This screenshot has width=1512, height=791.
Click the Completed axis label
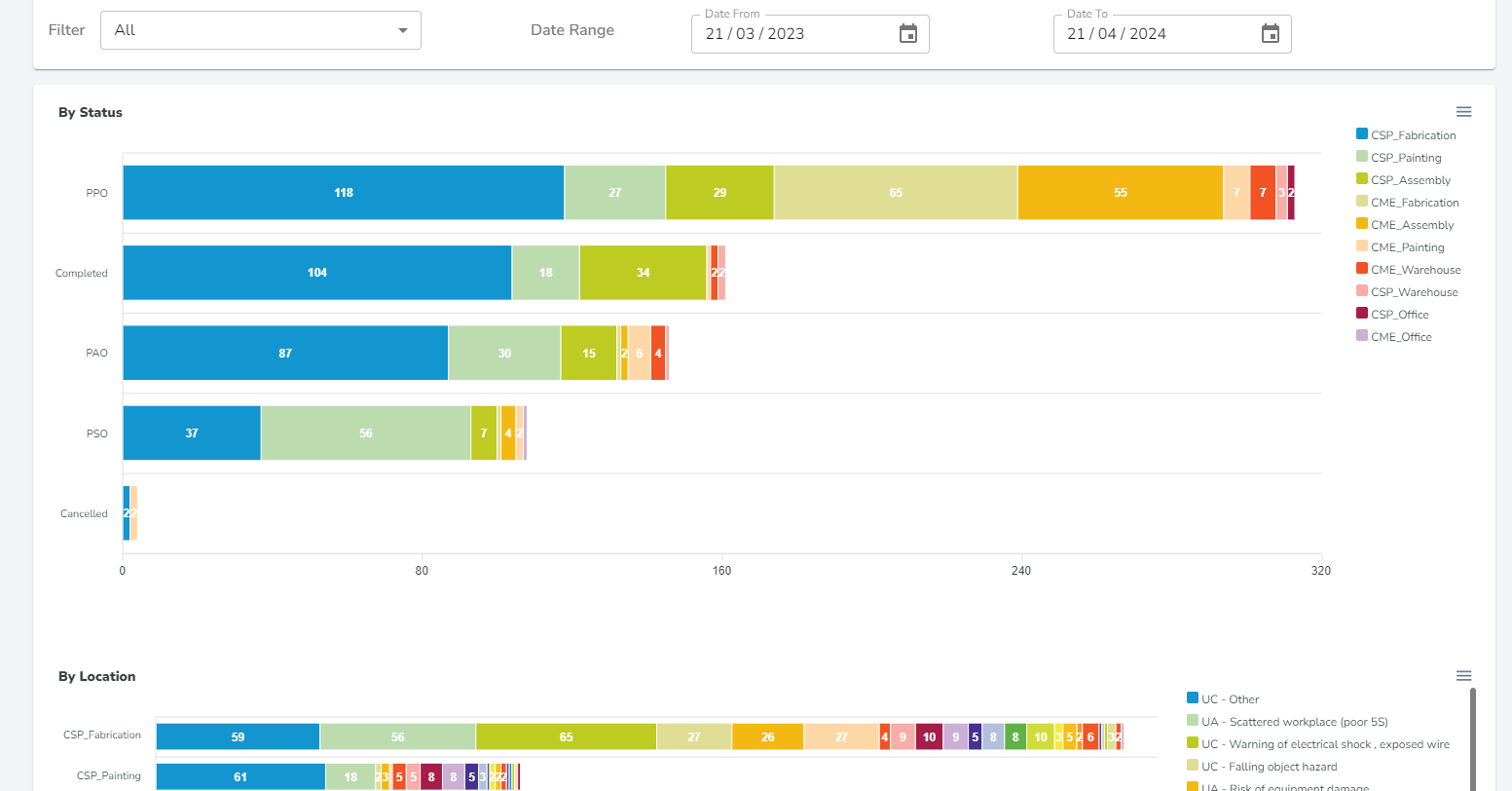point(82,273)
